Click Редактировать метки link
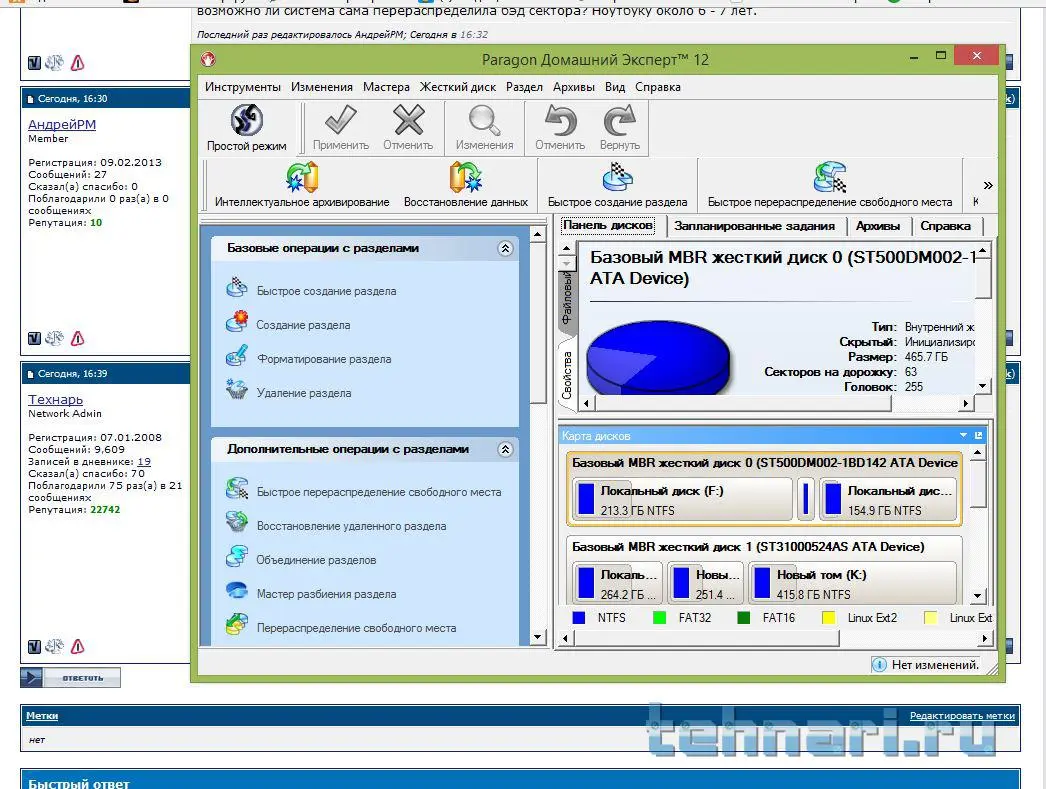The width and height of the screenshot is (1046, 789). pyautogui.click(x=962, y=716)
